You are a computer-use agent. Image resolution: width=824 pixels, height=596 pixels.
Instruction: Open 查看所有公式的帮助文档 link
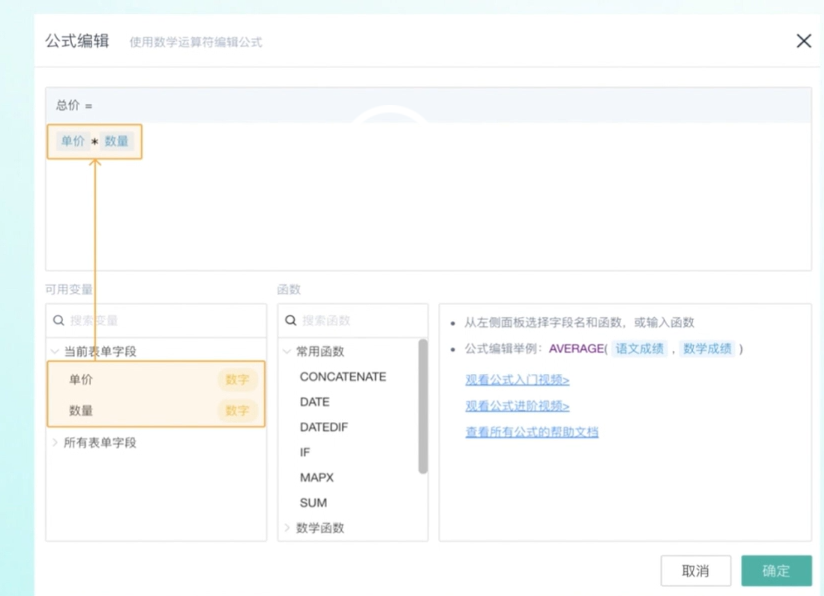click(532, 432)
